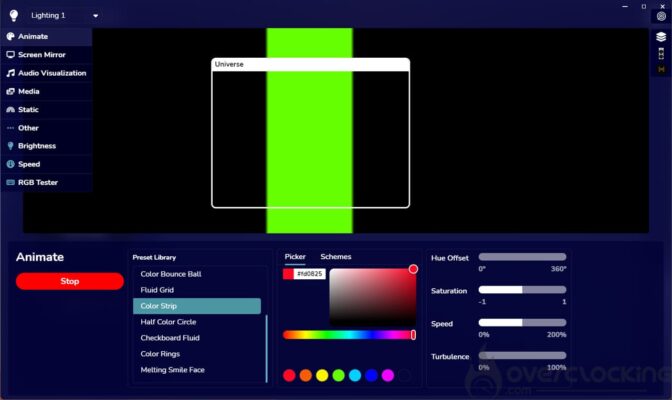The image size is (672, 400).
Task: Open the Static menu entry
Action: click(46, 110)
